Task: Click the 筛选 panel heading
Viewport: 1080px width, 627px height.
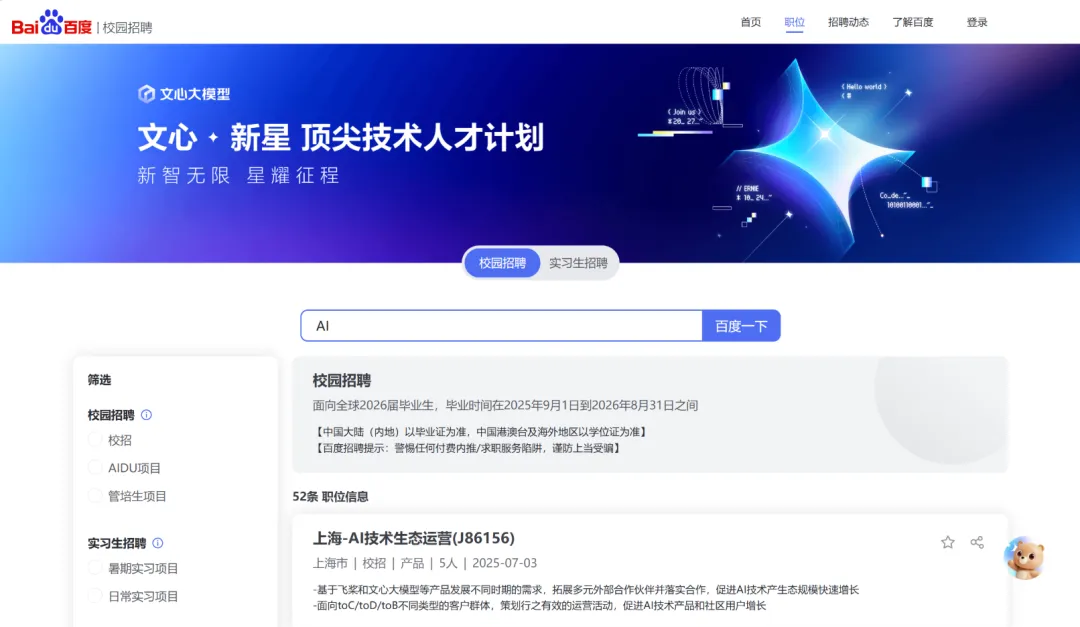Action: click(99, 380)
